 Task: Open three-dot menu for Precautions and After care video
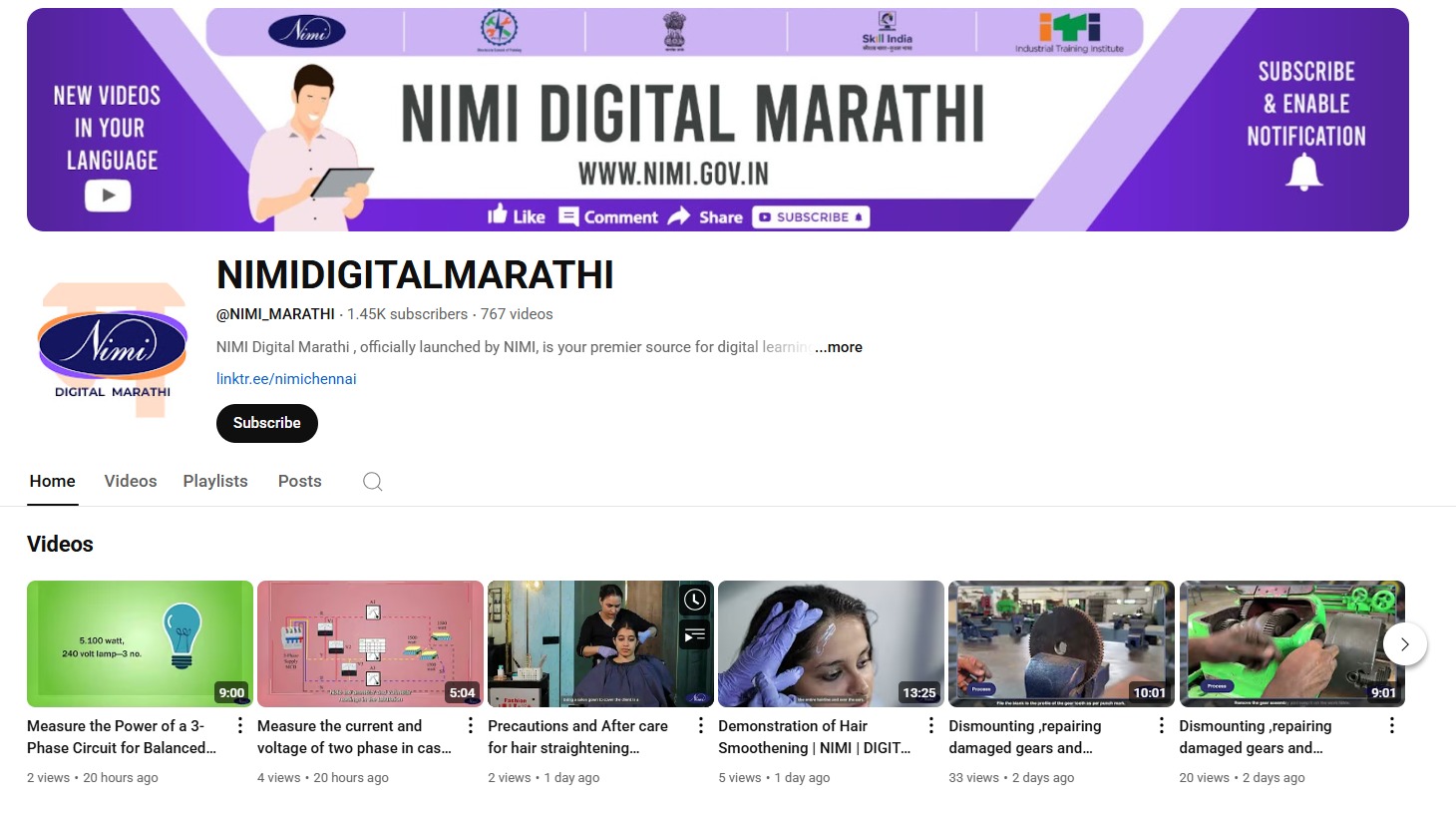(701, 725)
